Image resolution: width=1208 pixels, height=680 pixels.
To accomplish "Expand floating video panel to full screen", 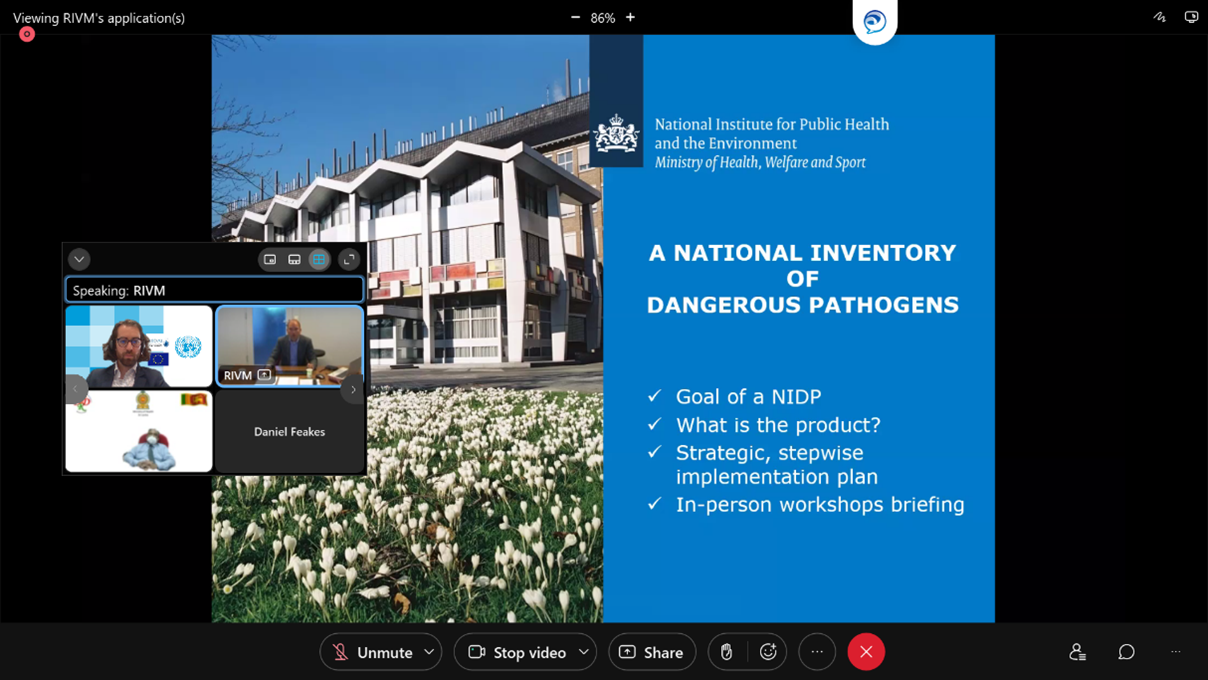I will coord(349,259).
